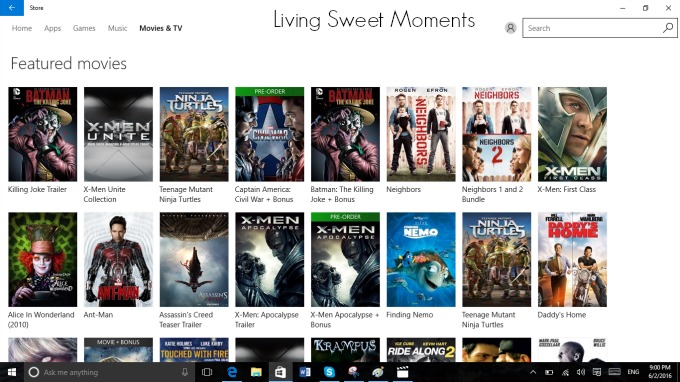The image size is (680, 382).
Task: Open the volume control in system tray
Action: pos(581,372)
